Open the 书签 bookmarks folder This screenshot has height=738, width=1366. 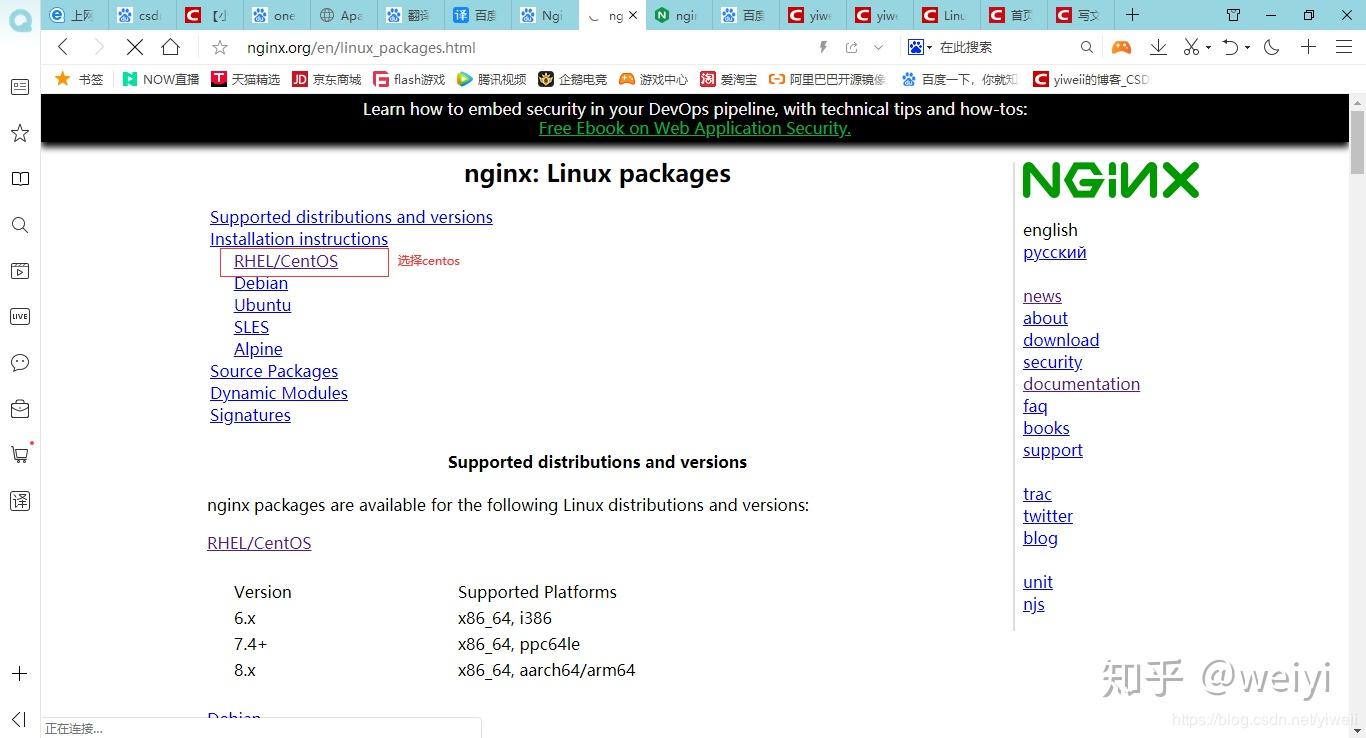(79, 79)
